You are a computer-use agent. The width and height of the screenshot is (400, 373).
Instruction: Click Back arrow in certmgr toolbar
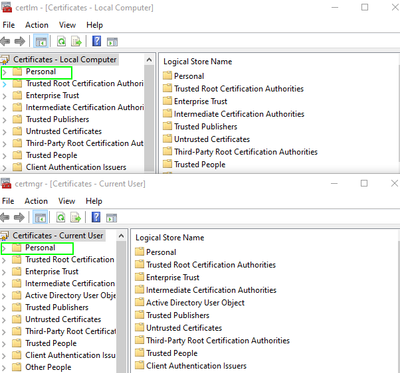click(5, 218)
